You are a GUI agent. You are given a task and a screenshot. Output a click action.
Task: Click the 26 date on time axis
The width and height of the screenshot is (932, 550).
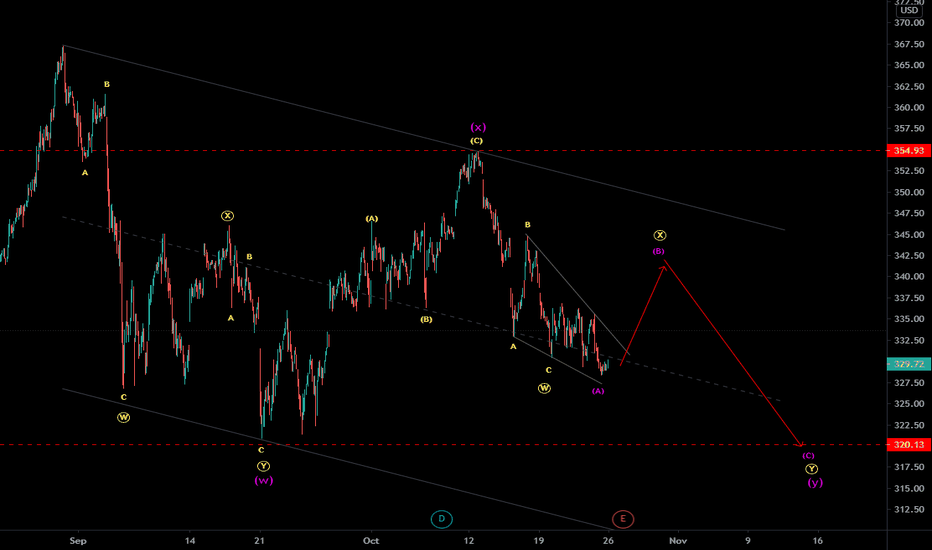(608, 540)
